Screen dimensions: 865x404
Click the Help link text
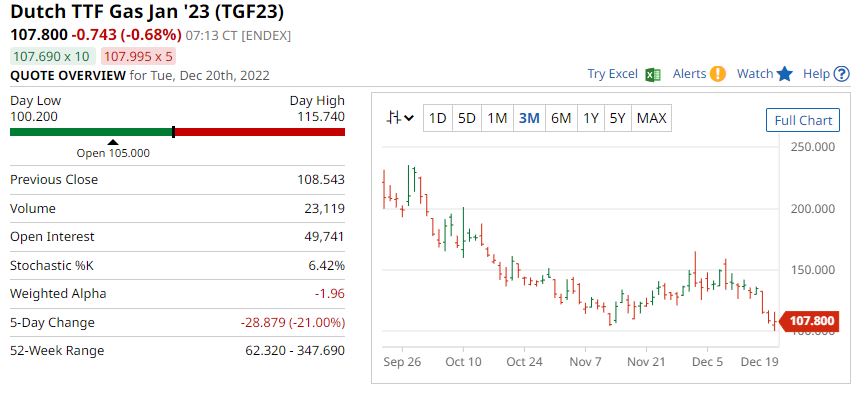click(x=817, y=74)
